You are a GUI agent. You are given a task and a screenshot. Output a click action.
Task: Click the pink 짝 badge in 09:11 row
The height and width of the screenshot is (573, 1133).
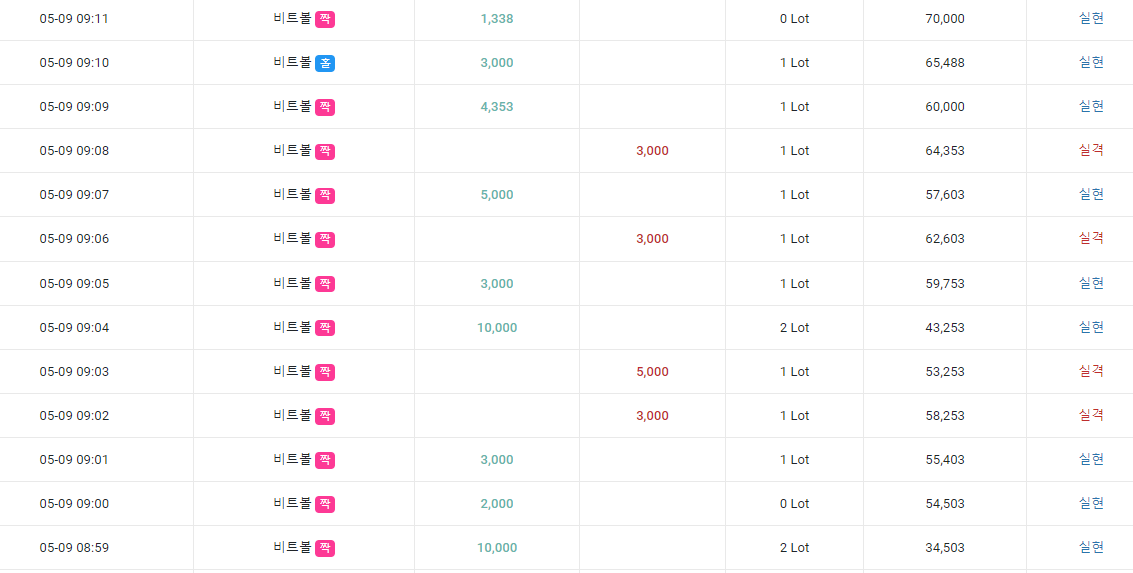point(325,19)
